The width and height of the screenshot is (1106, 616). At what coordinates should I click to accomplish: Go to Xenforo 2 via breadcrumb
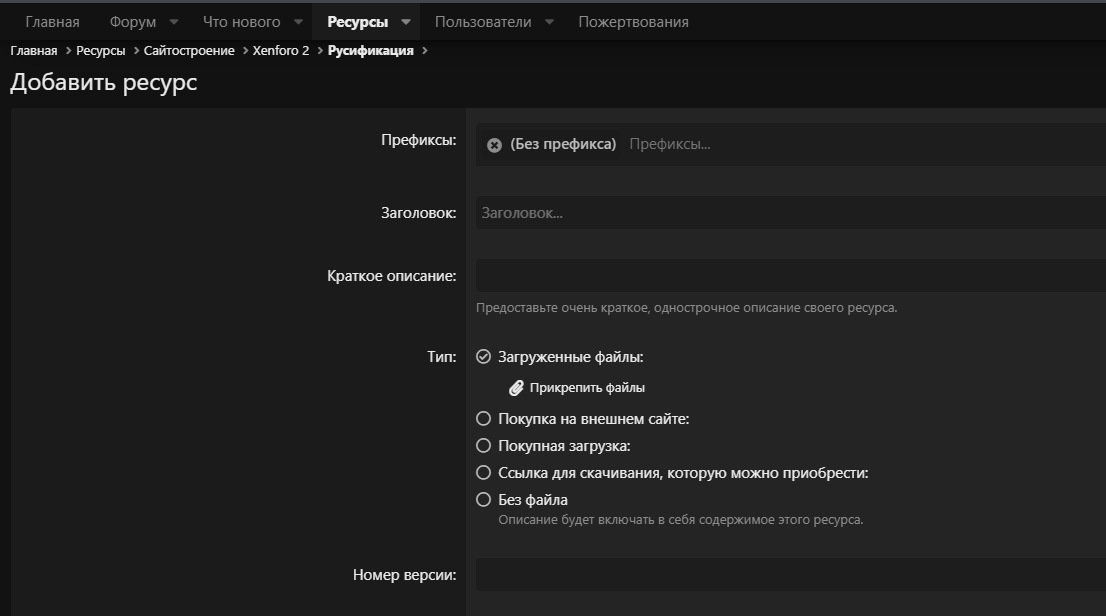pyautogui.click(x=281, y=49)
